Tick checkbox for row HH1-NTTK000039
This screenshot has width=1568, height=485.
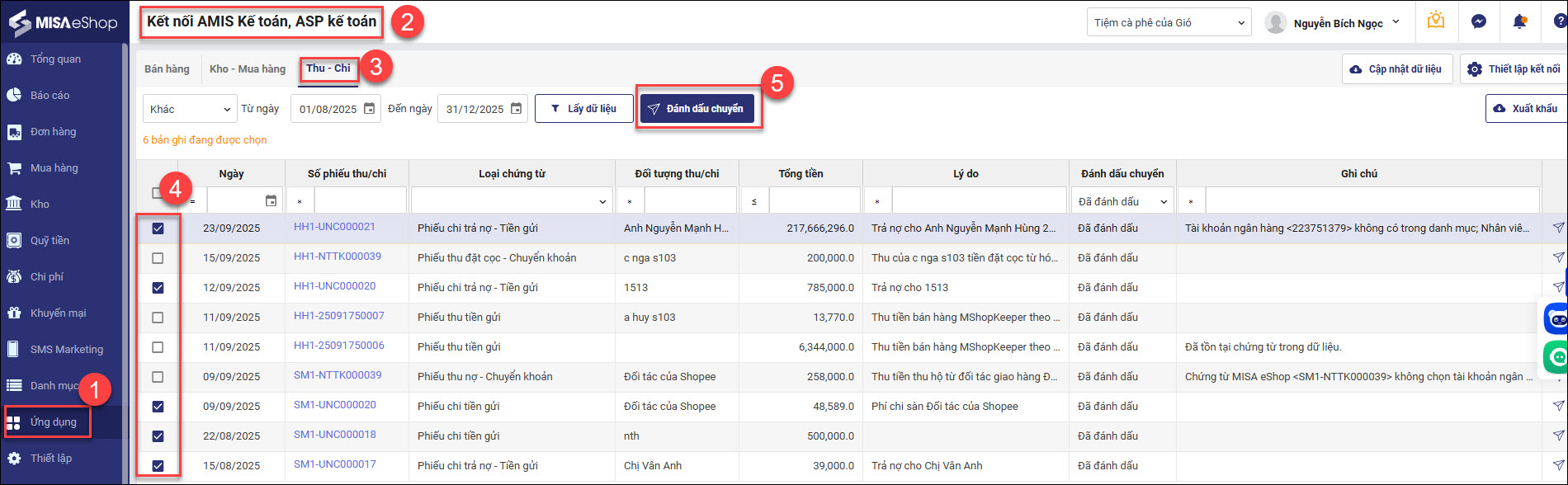coord(158,258)
